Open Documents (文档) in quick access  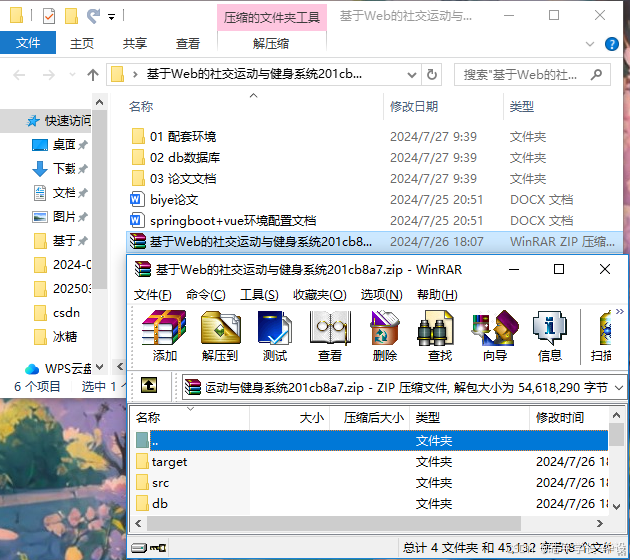click(x=59, y=193)
